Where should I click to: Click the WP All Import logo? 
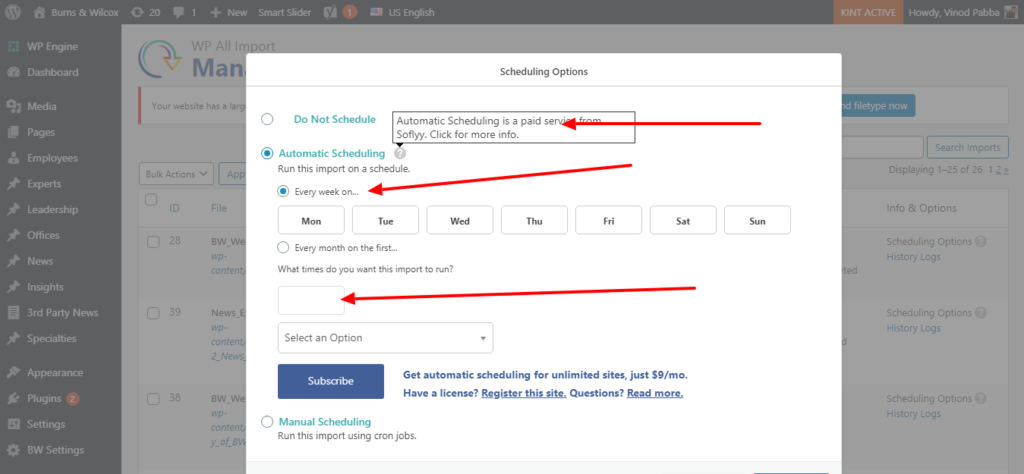point(160,57)
